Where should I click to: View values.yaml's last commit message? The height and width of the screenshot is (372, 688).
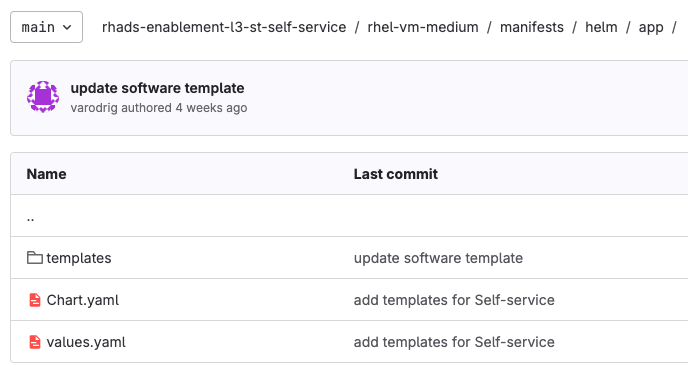(454, 342)
